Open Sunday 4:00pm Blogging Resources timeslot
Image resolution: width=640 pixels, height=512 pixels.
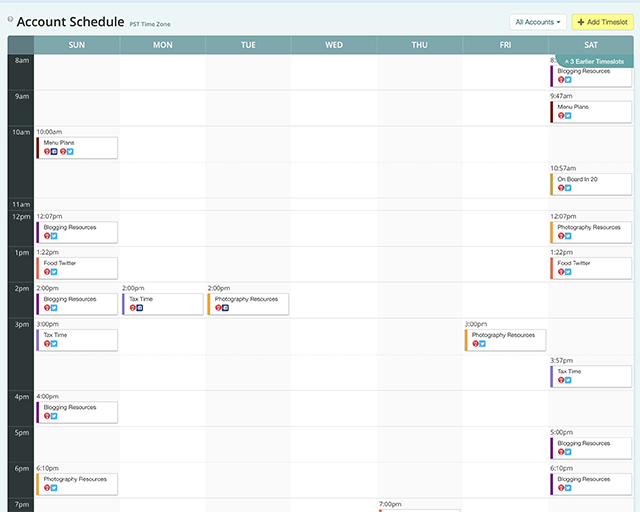click(78, 411)
